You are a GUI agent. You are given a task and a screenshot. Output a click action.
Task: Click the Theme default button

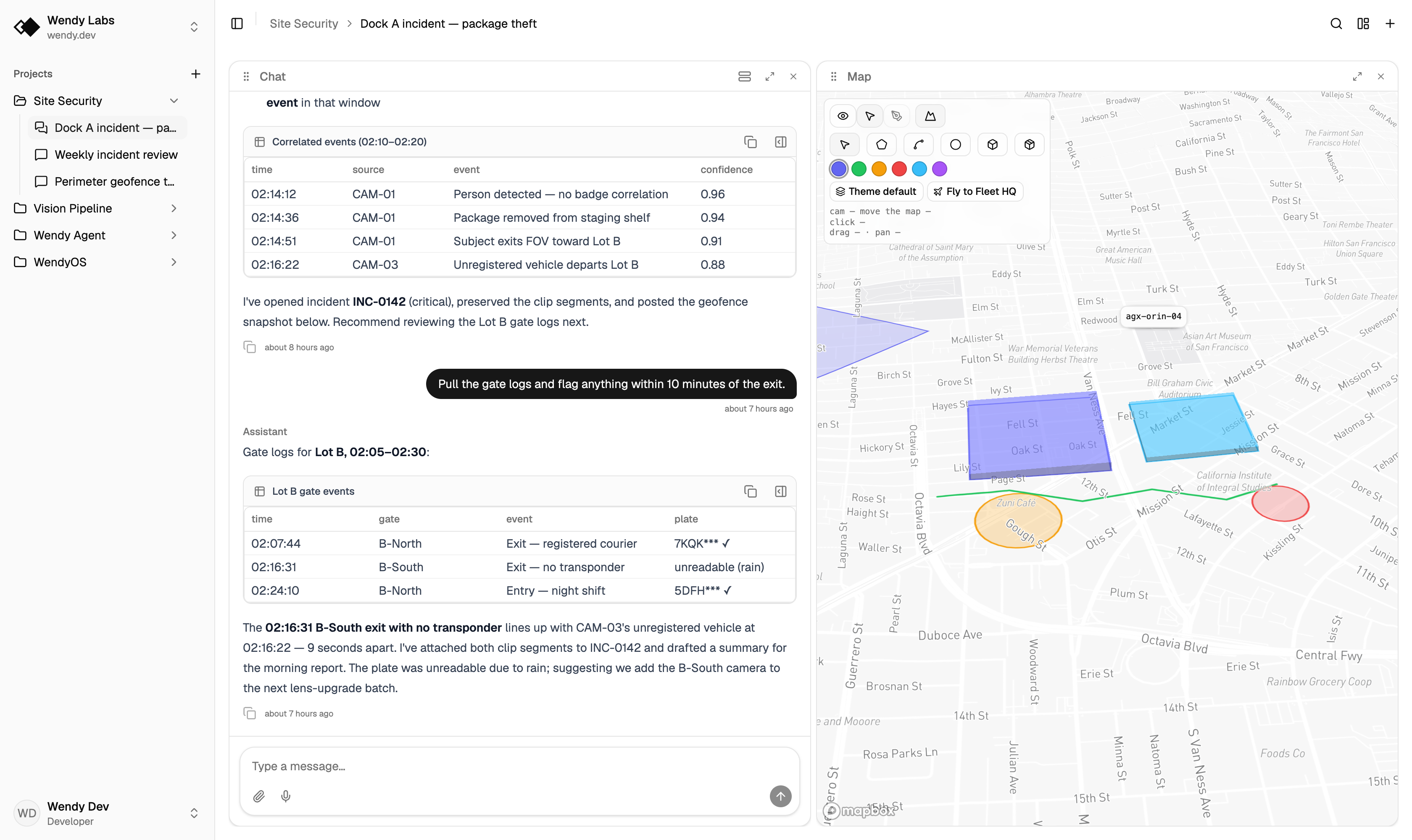tap(876, 192)
